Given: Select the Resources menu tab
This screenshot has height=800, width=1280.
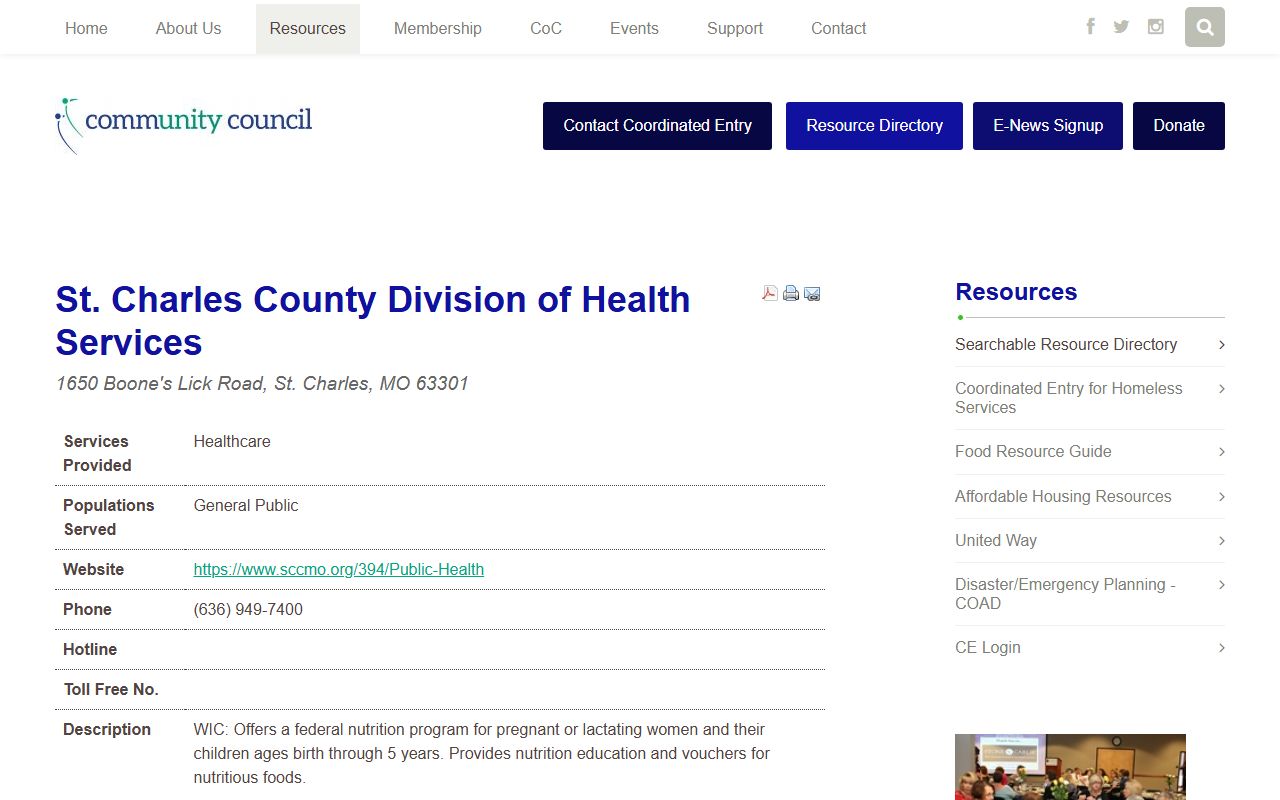Looking at the screenshot, I should (x=308, y=28).
